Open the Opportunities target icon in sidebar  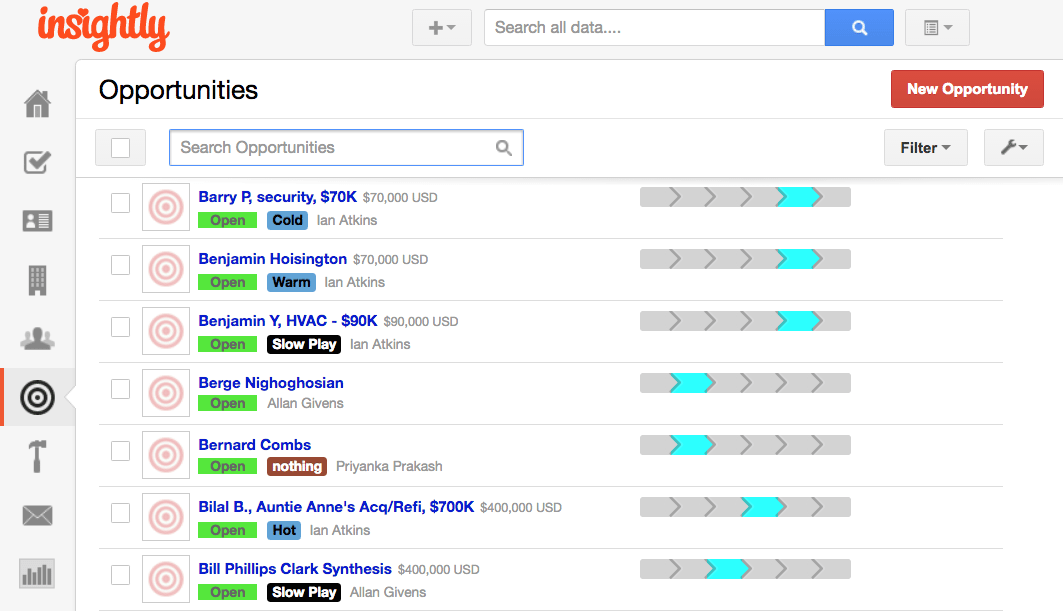(x=37, y=398)
